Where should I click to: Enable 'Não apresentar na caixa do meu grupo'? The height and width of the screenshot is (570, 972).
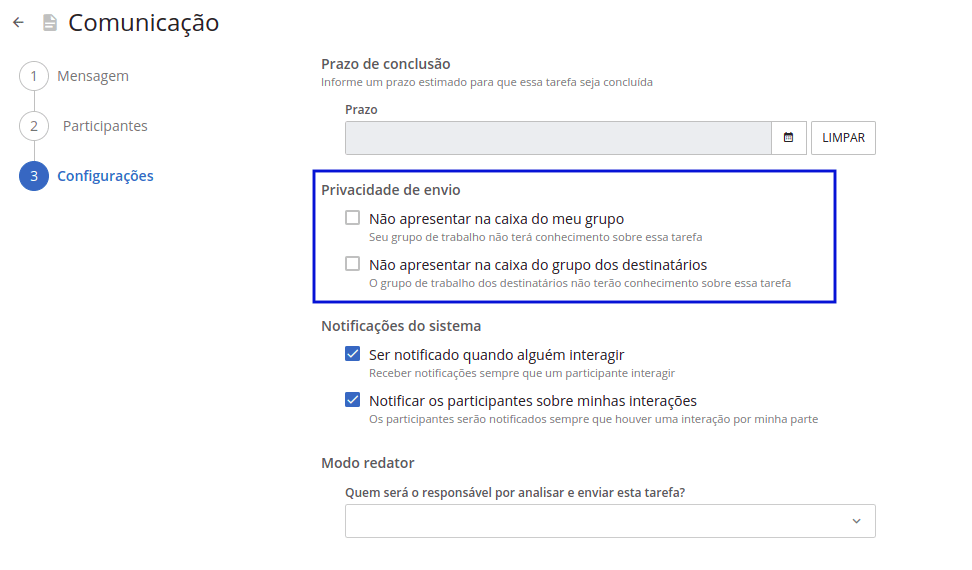coord(352,218)
